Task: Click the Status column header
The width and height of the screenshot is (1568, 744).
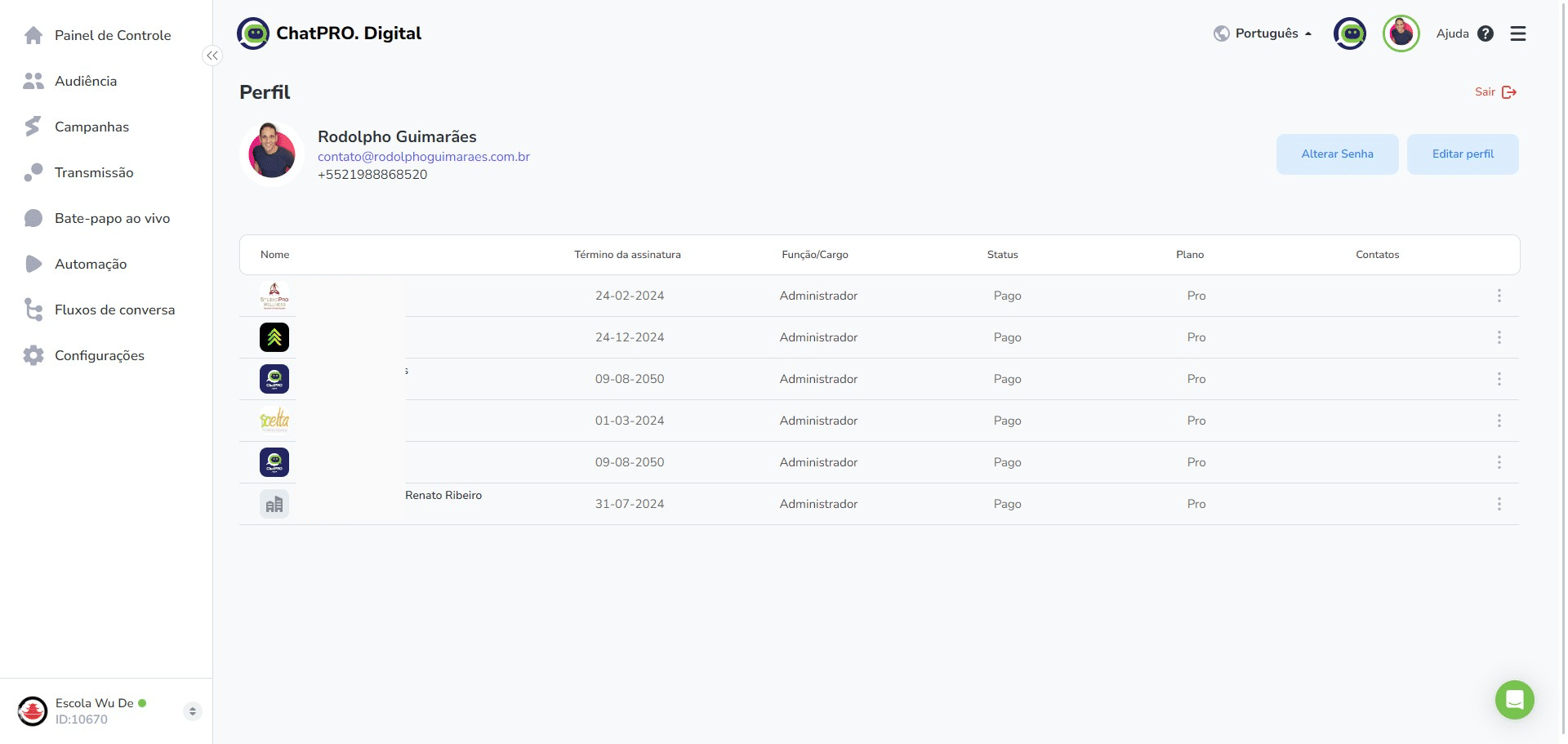Action: pos(1003,255)
